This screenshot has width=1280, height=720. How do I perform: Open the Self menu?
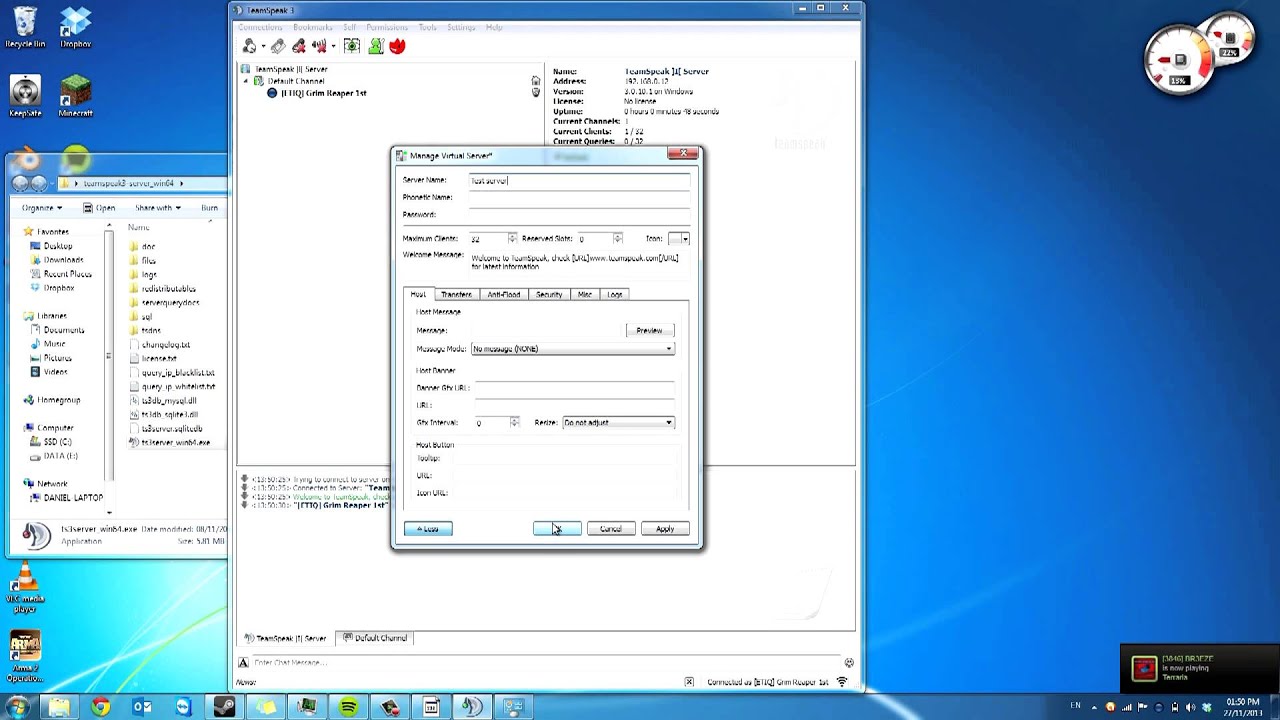click(350, 27)
